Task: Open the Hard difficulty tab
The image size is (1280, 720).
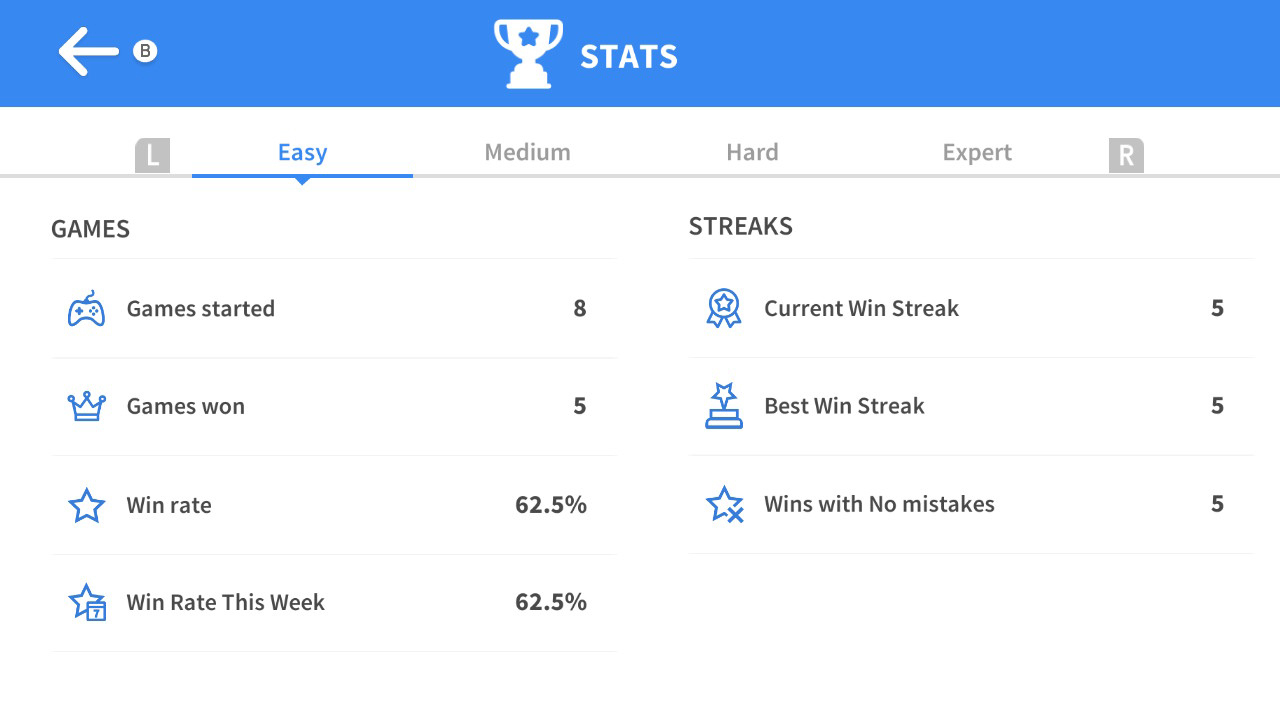Action: [753, 152]
